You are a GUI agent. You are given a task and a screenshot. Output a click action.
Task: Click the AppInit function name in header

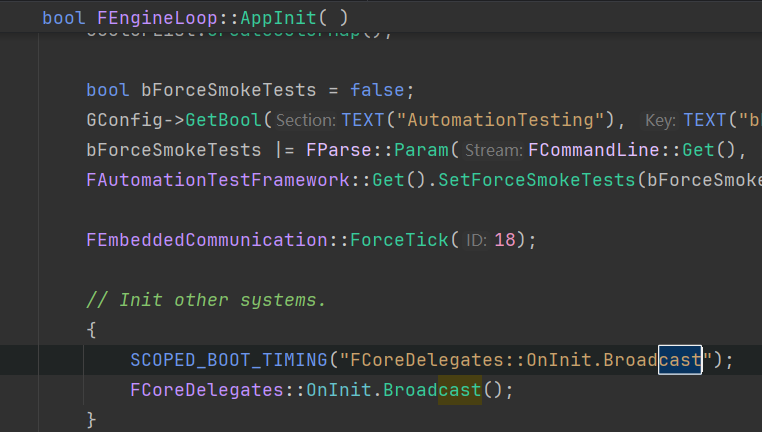(x=279, y=18)
